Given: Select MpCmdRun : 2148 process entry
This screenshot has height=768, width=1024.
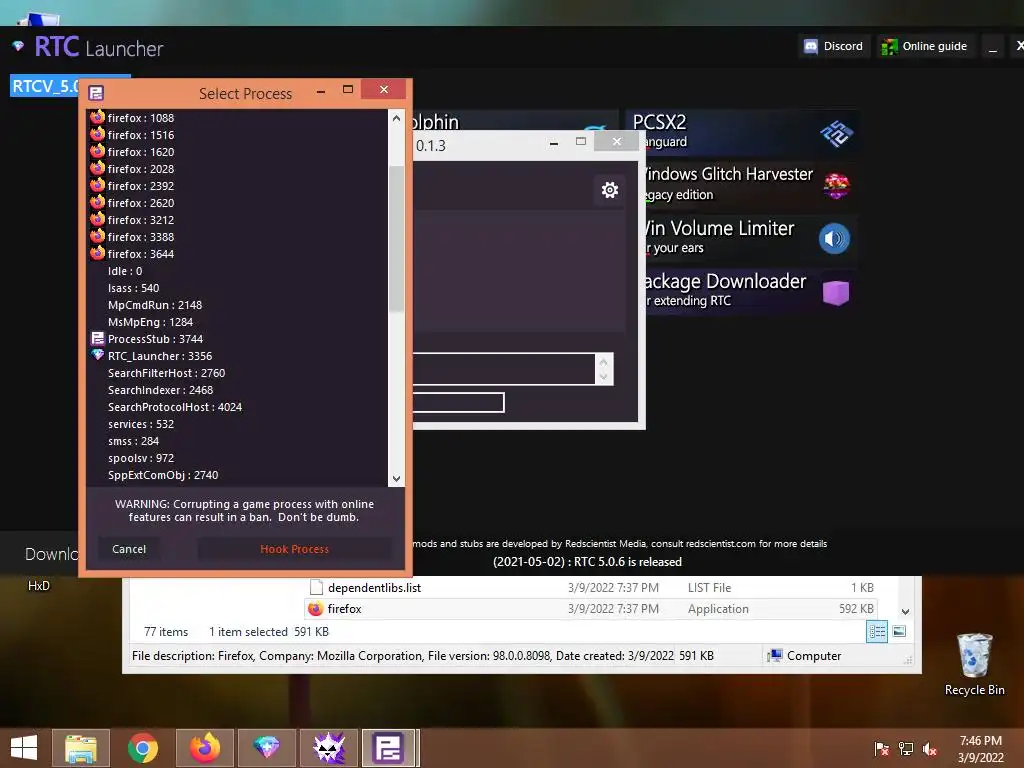Looking at the screenshot, I should click(x=238, y=305).
